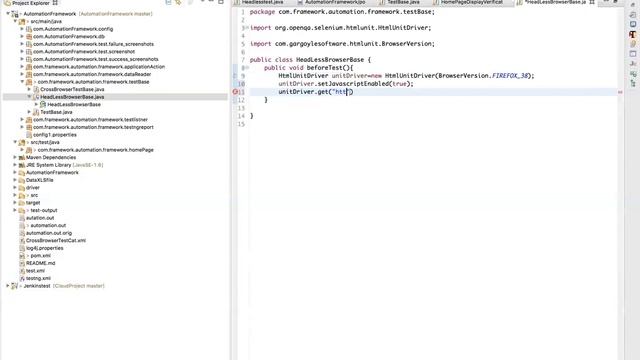Click FIREFOX_38 in the code
640x360 pixels.
click(x=510, y=76)
